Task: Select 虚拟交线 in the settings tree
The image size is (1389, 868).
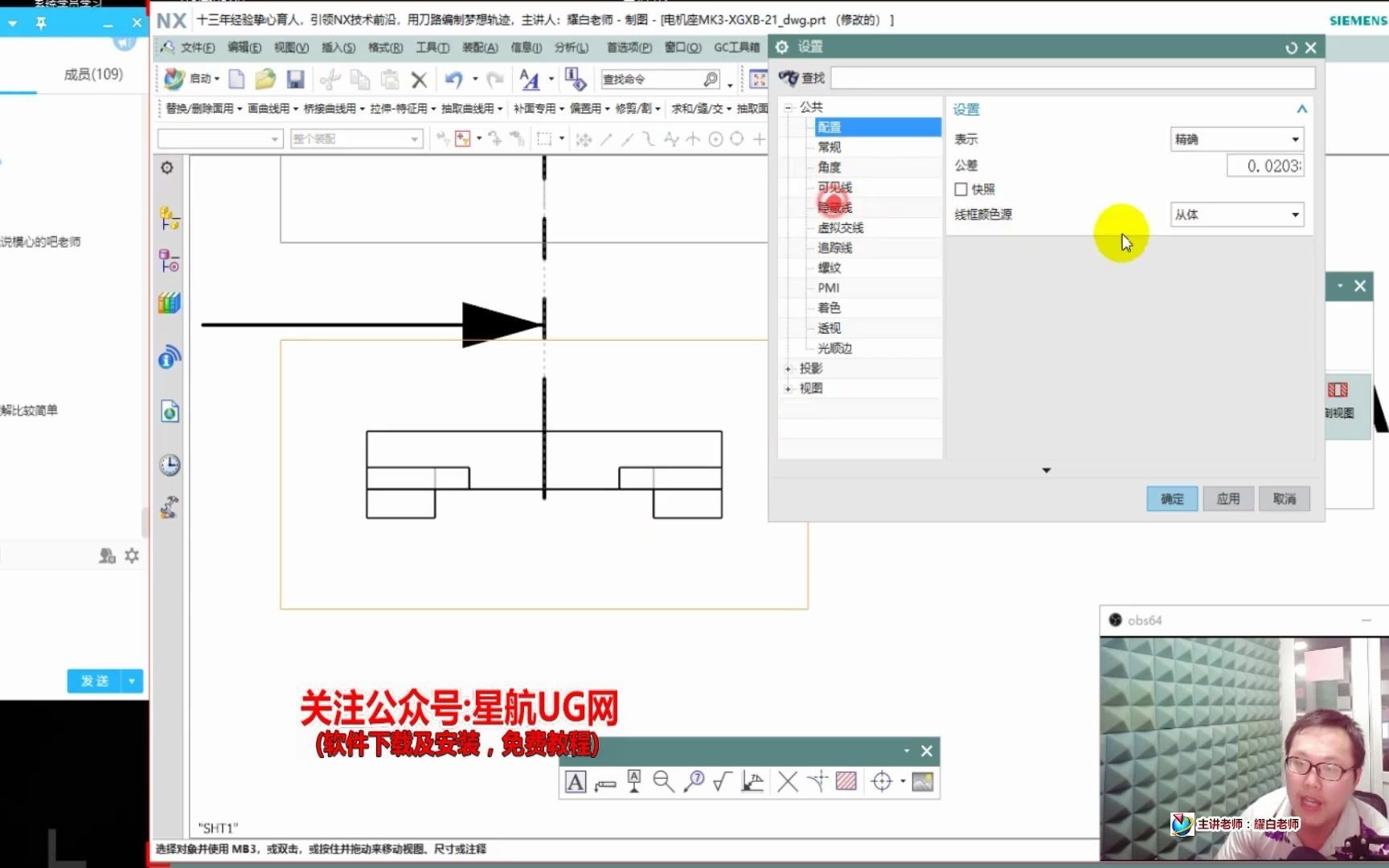Action: click(840, 227)
